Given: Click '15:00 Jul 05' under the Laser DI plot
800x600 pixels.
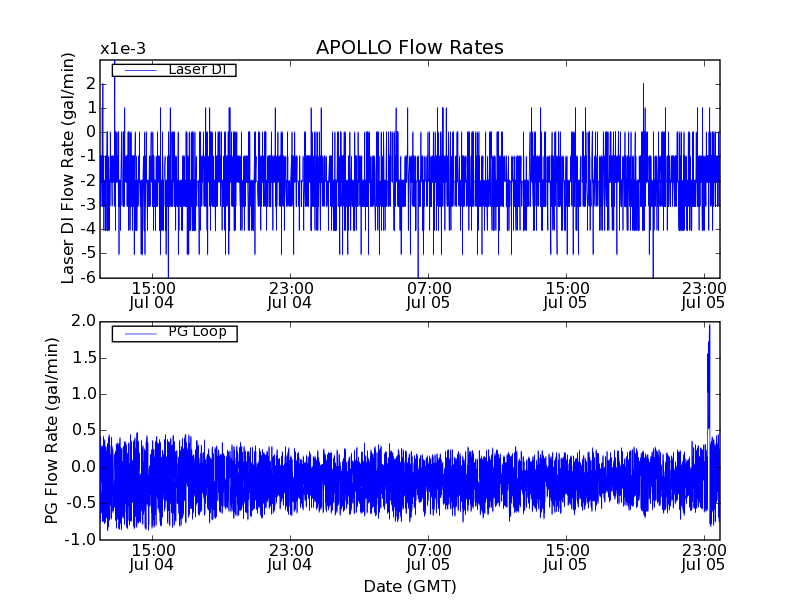Looking at the screenshot, I should 566,295.
